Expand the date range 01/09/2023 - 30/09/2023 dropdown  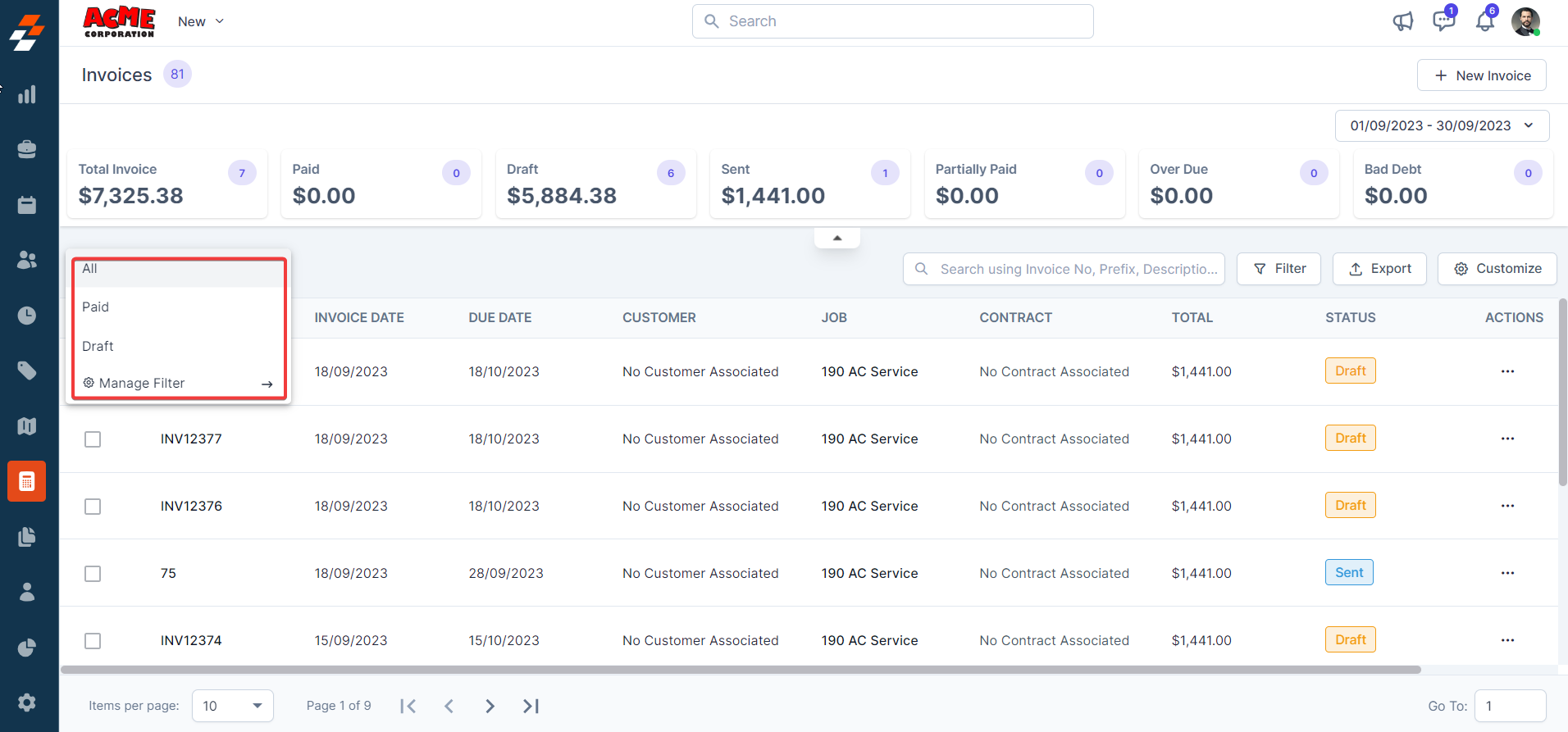1442,125
